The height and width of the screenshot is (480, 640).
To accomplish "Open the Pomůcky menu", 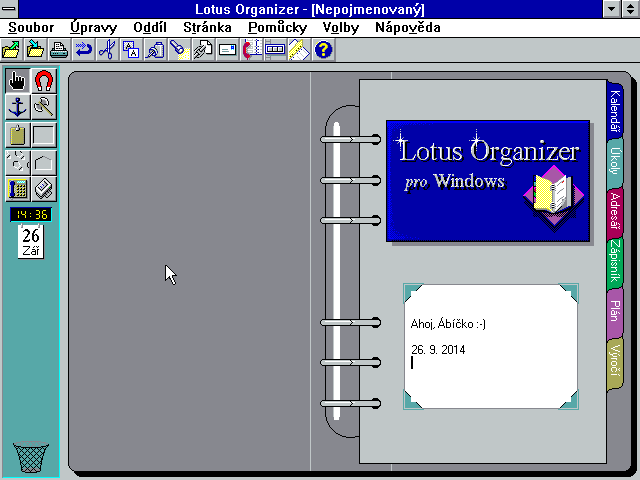I will [x=278, y=27].
